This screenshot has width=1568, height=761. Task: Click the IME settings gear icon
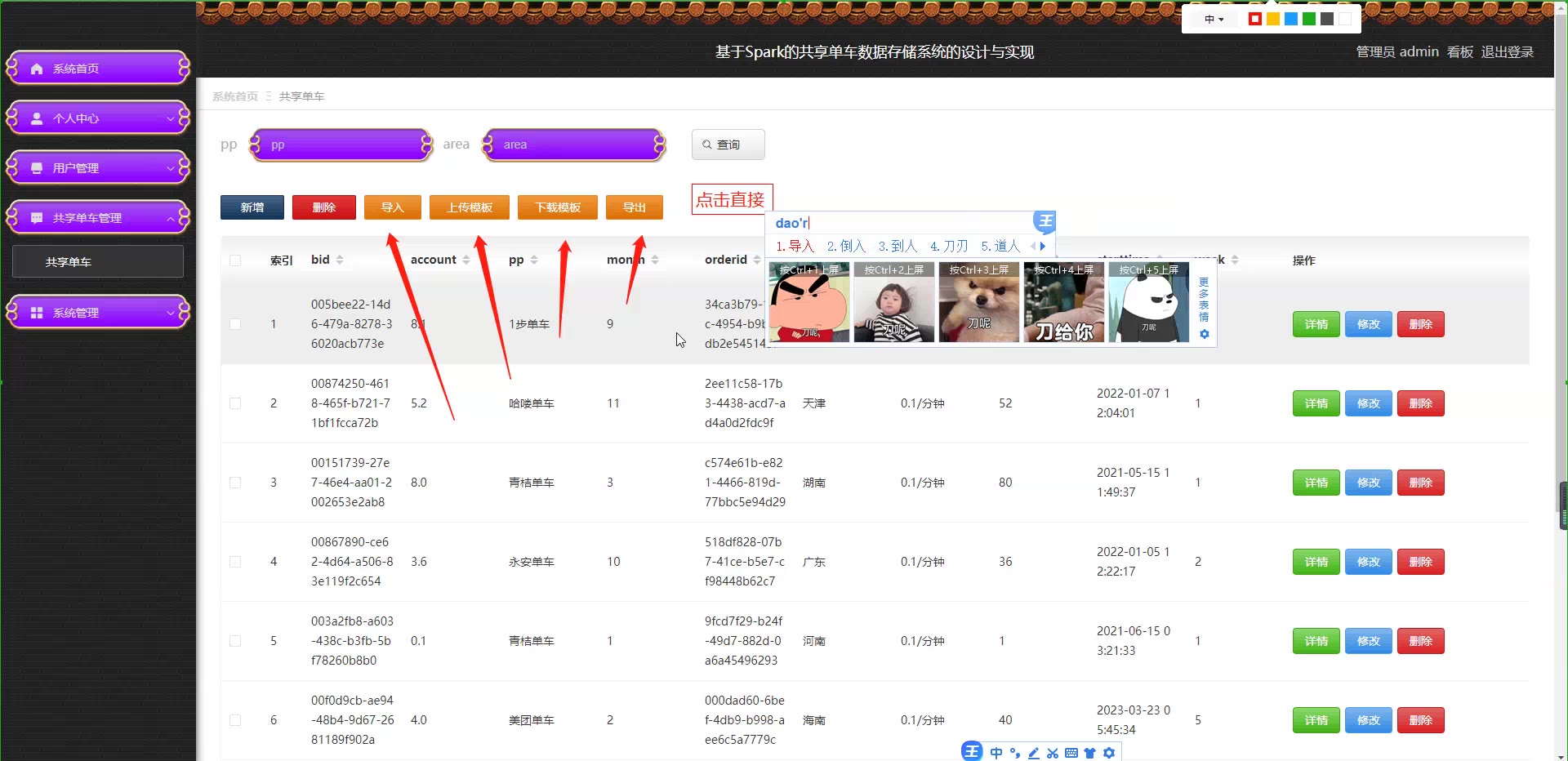pos(1109,753)
